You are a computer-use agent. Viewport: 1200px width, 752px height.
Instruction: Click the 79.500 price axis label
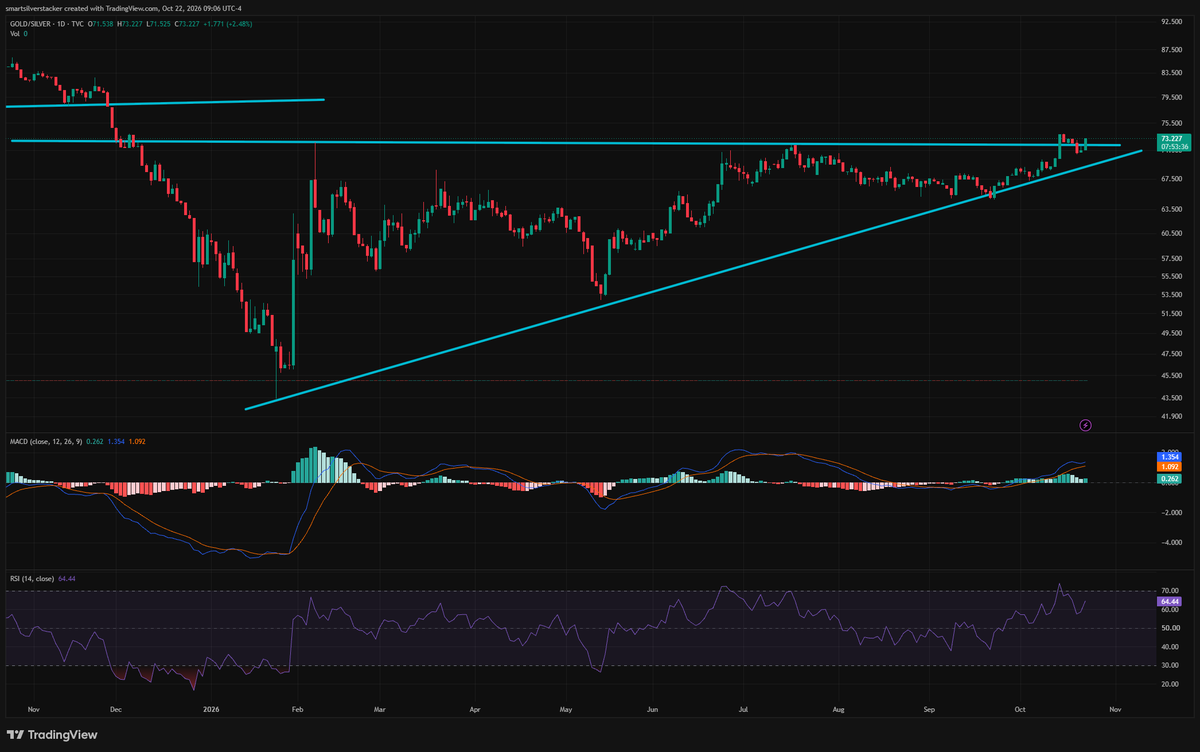pyautogui.click(x=1171, y=97)
